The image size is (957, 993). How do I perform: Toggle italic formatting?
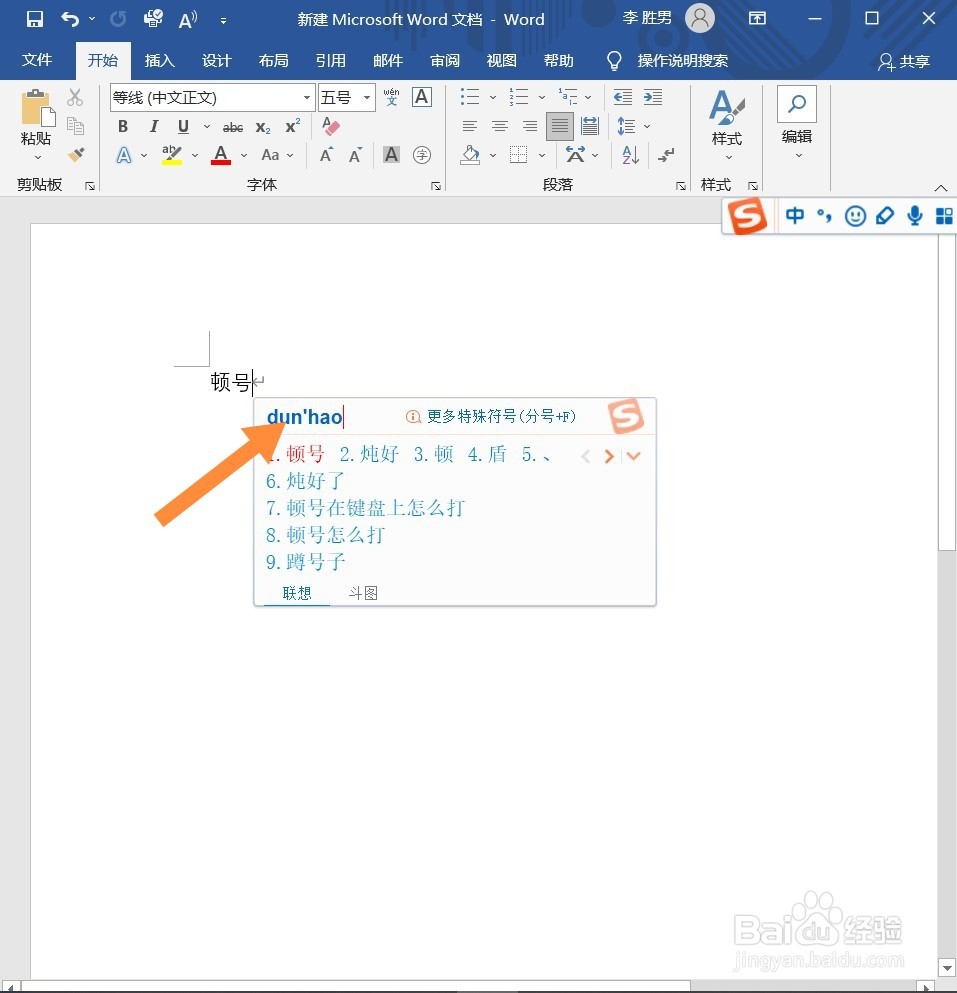tap(152, 126)
